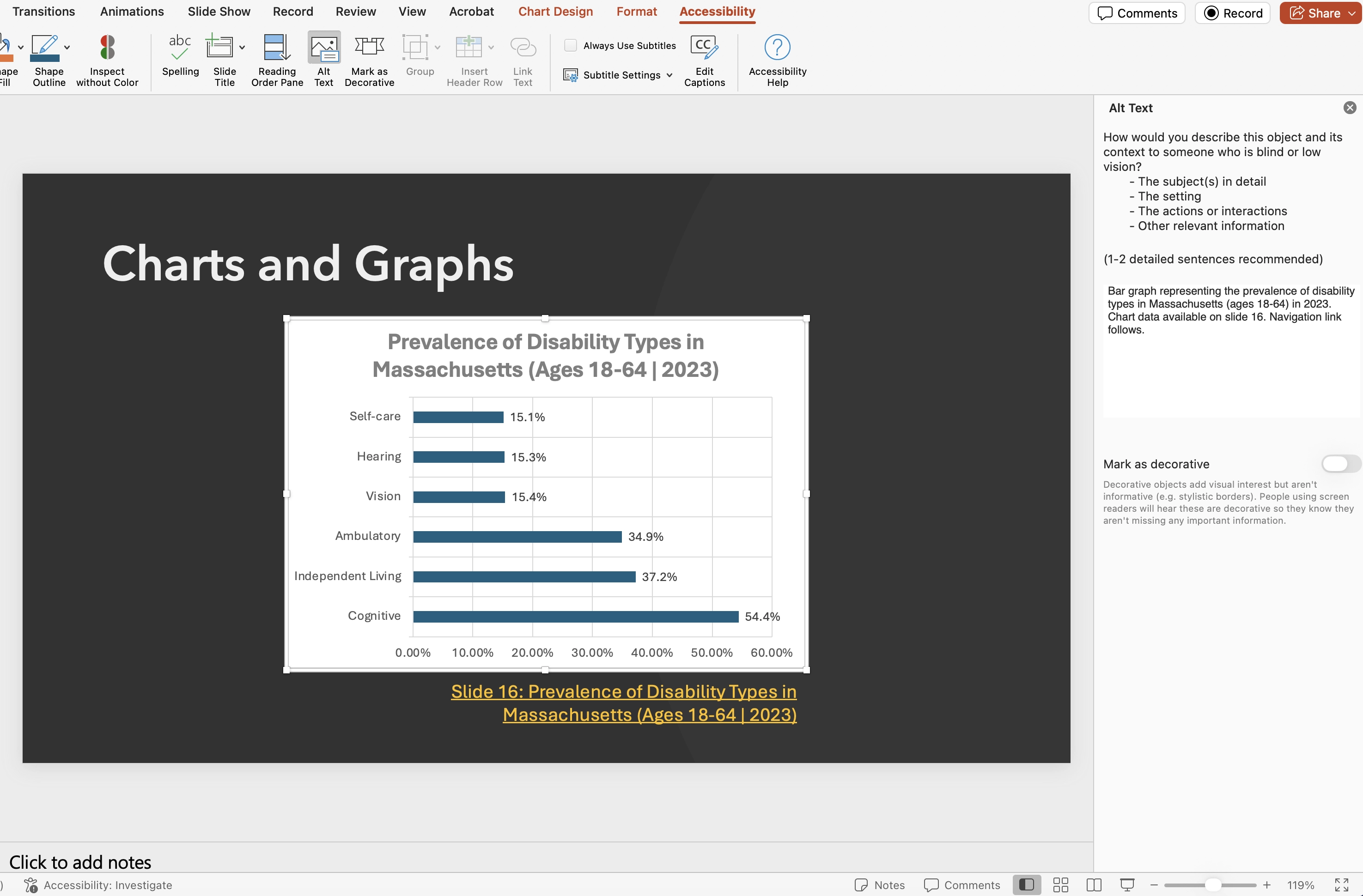Viewport: 1363px width, 896px height.
Task: Expand Shape Outline dropdown arrow
Action: [x=67, y=48]
